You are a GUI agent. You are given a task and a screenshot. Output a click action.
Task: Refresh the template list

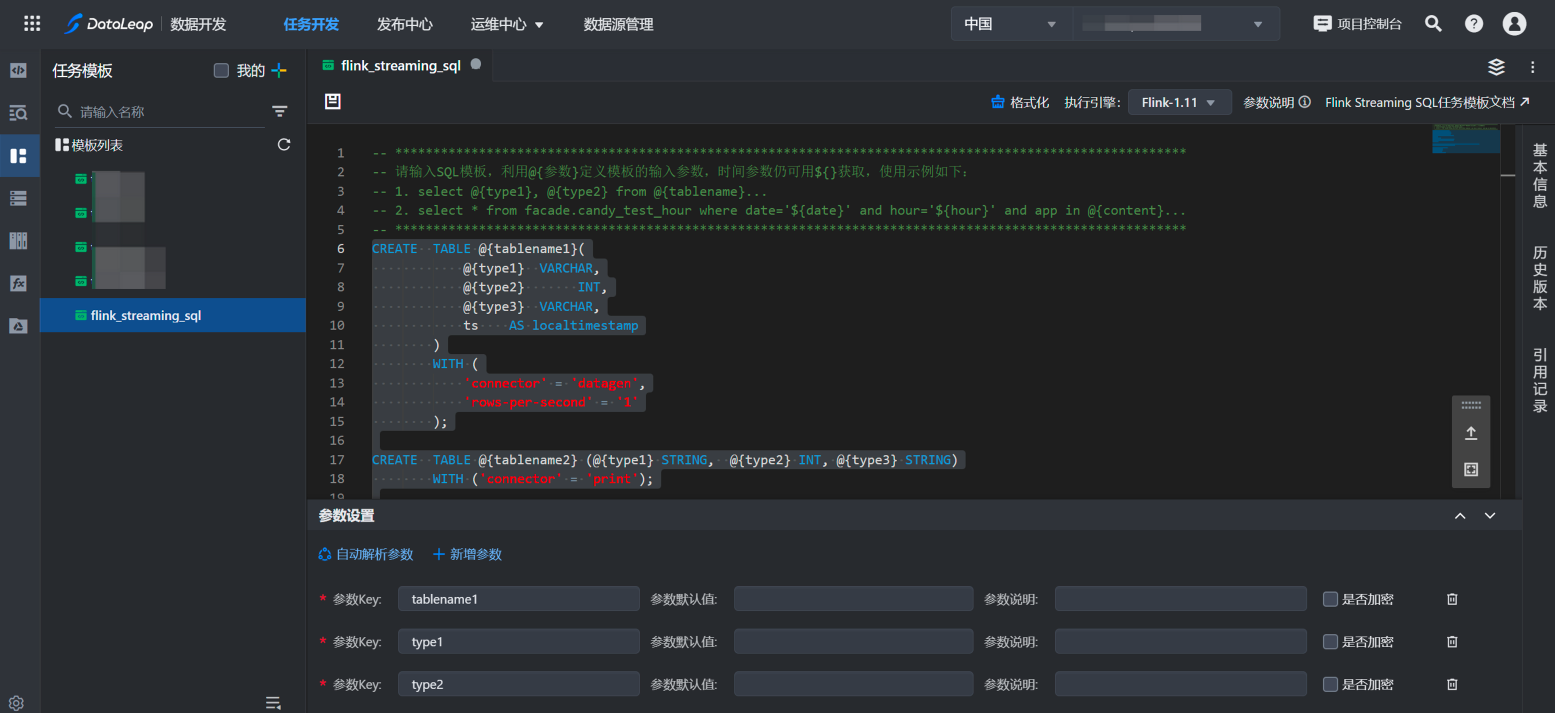(x=284, y=145)
